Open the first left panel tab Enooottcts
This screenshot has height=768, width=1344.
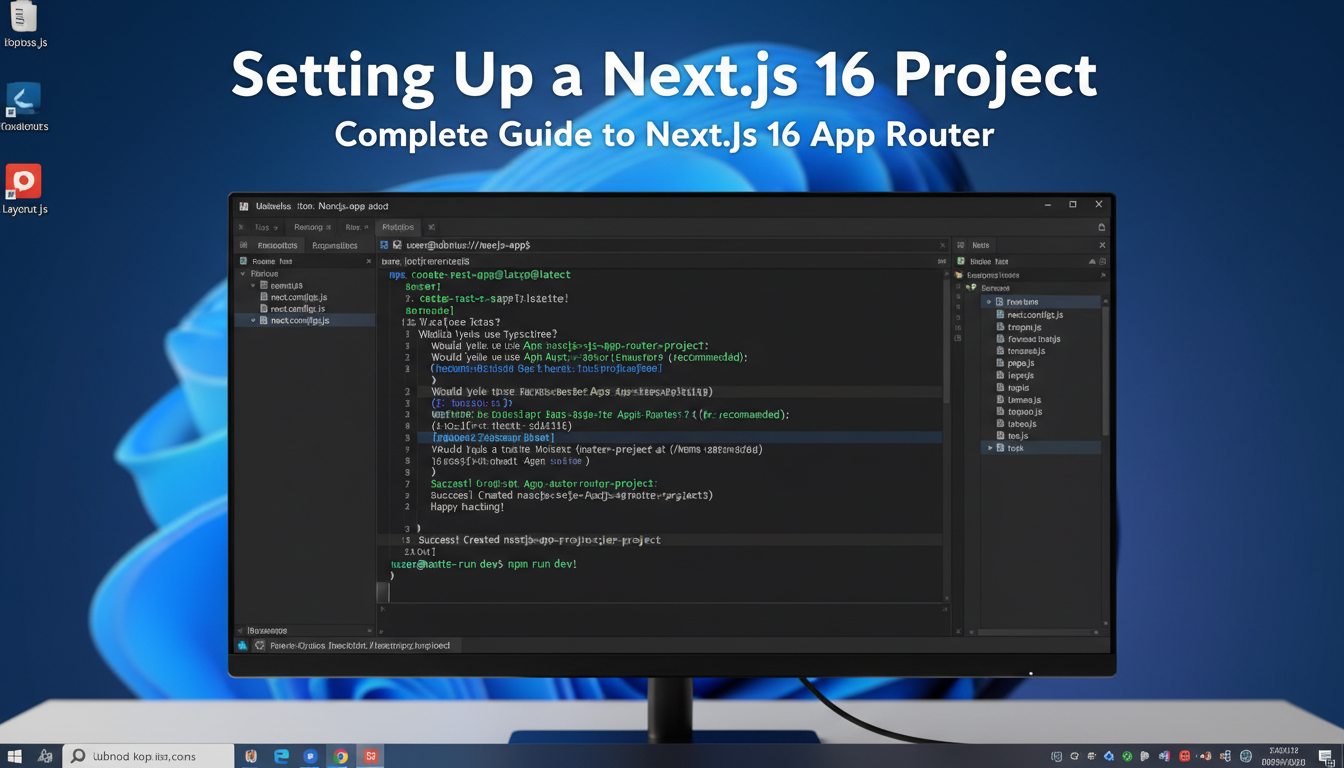(x=277, y=245)
